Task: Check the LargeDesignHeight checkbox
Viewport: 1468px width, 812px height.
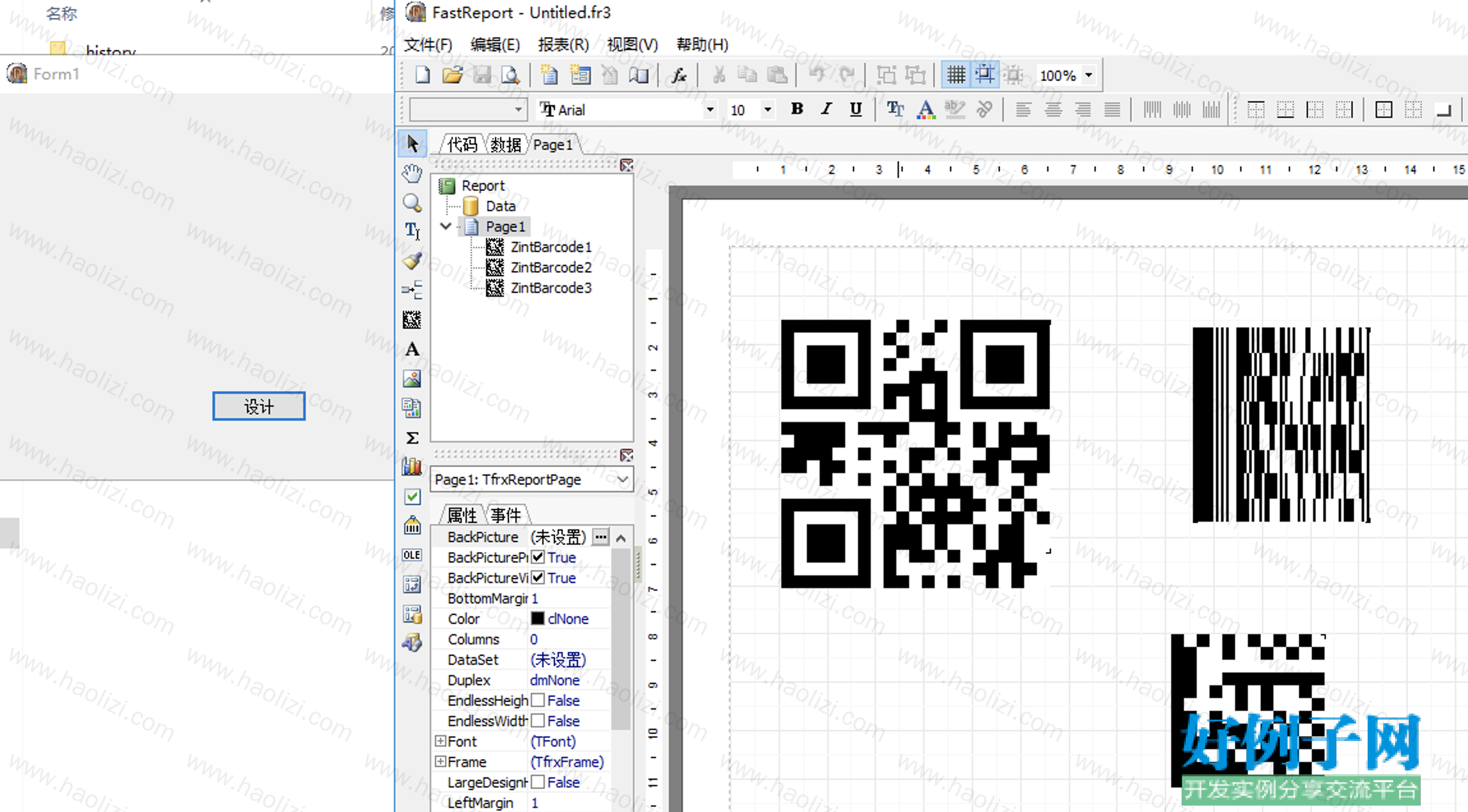Action: click(x=538, y=782)
